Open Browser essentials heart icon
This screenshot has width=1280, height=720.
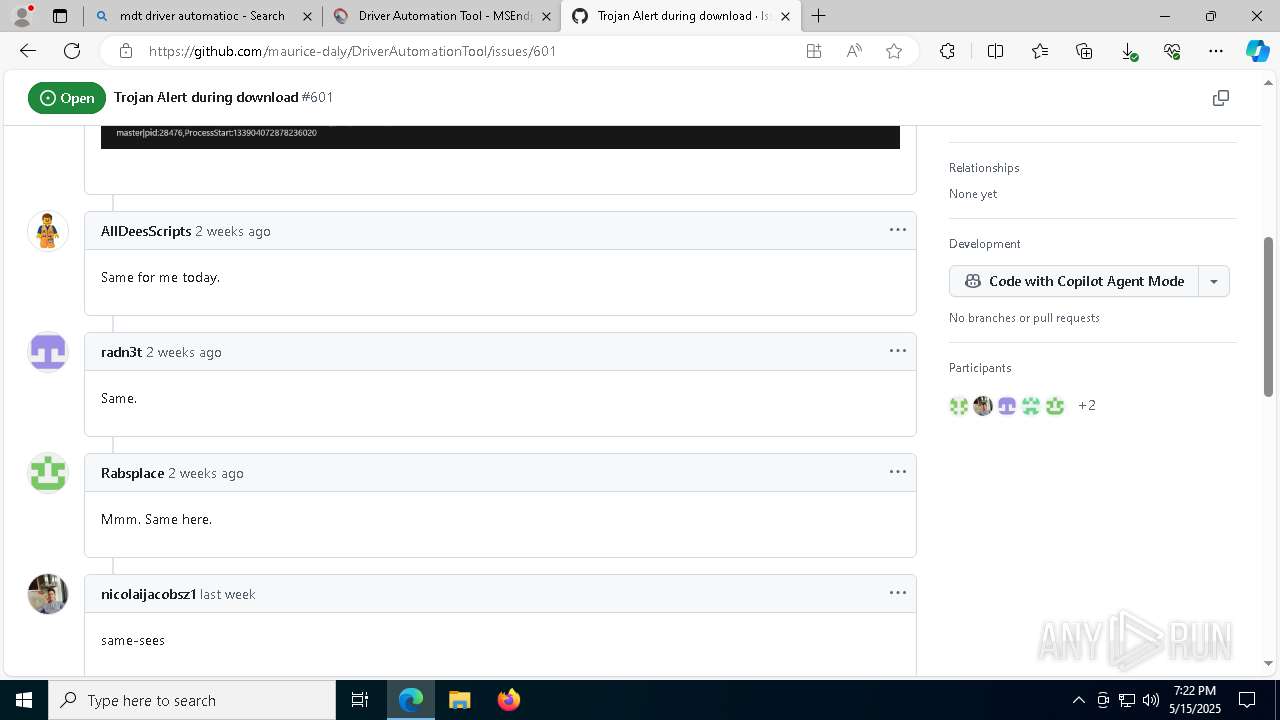point(1172,51)
